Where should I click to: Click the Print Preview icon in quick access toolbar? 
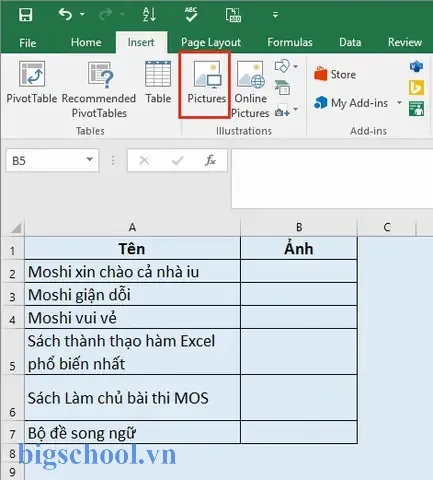click(233, 15)
